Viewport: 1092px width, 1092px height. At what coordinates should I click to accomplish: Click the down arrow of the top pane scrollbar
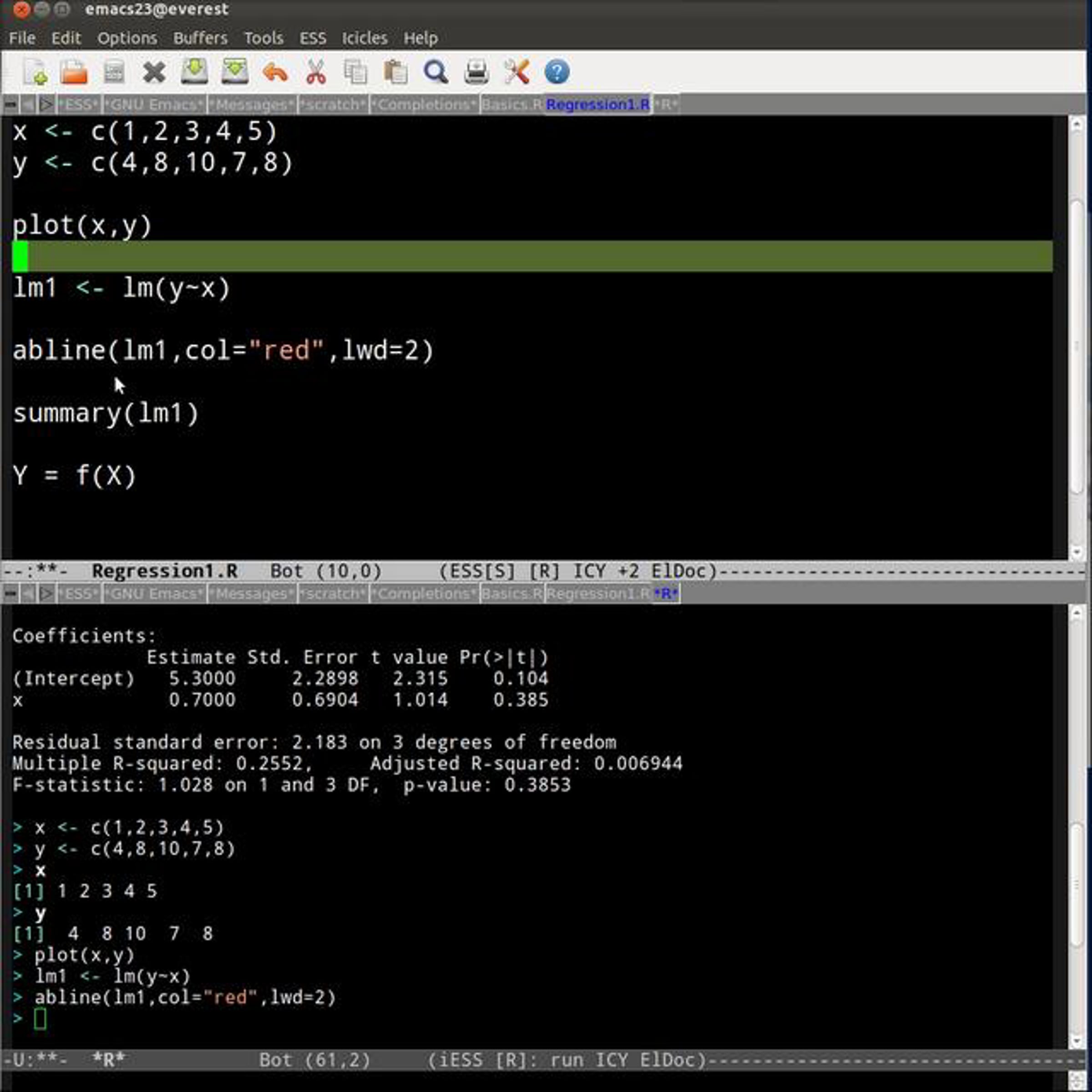coord(1076,551)
